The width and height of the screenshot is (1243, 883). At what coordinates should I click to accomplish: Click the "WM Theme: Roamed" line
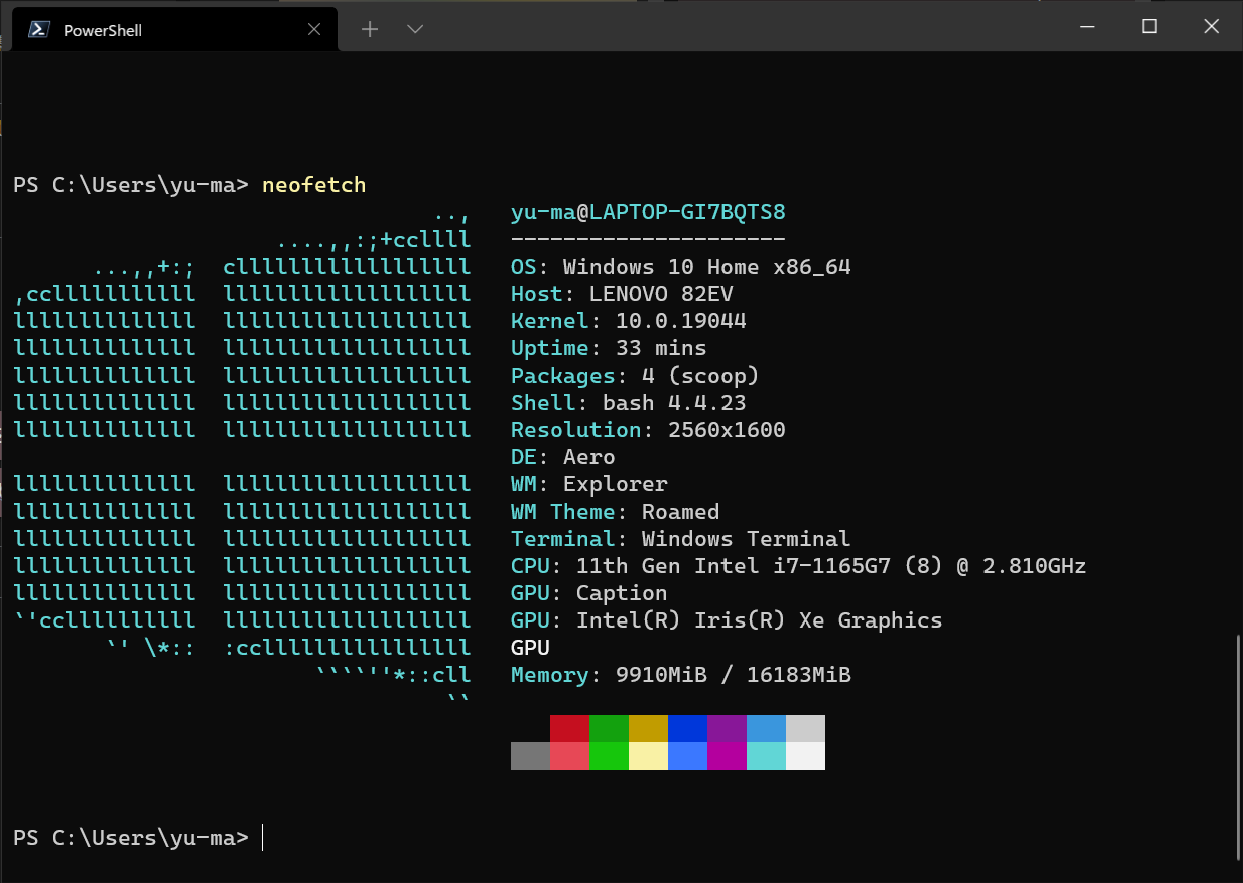(x=615, y=512)
